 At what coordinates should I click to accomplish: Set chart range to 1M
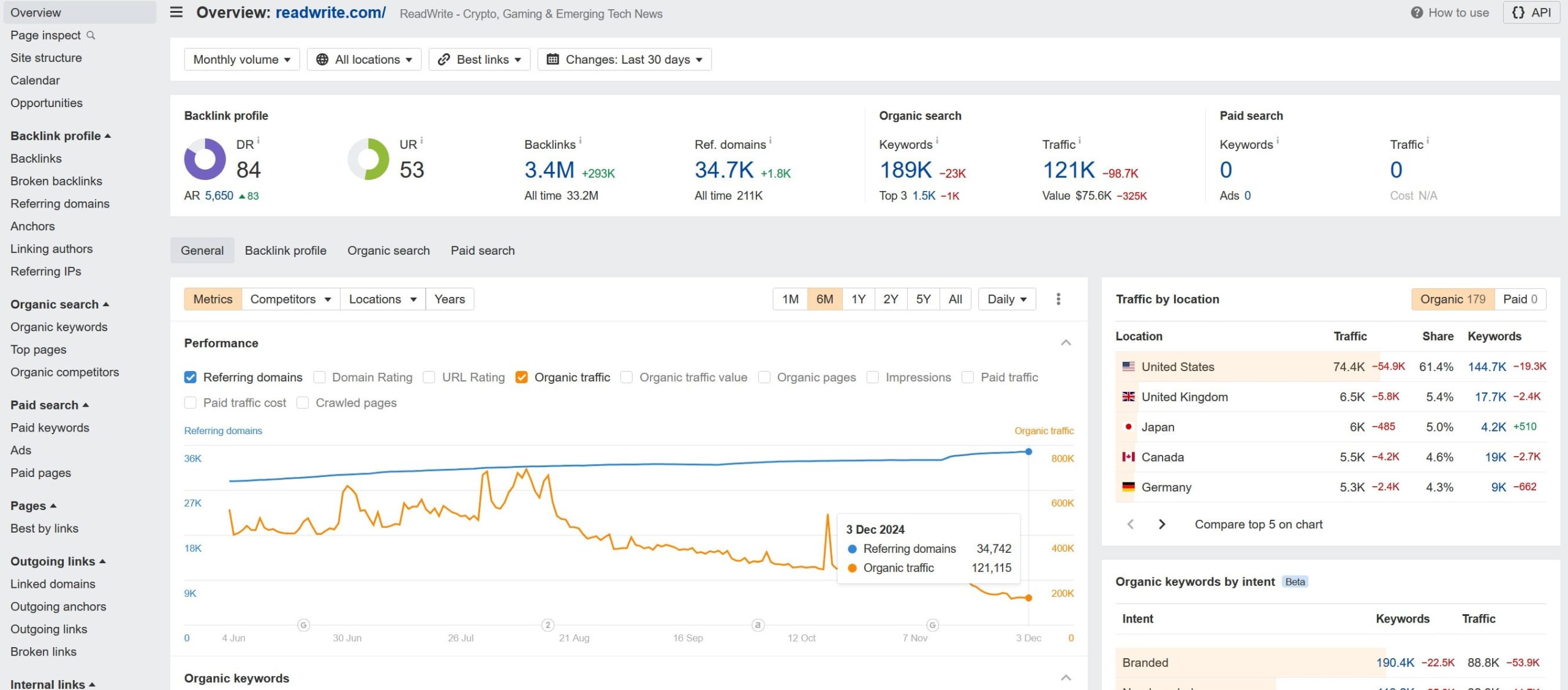(x=790, y=299)
